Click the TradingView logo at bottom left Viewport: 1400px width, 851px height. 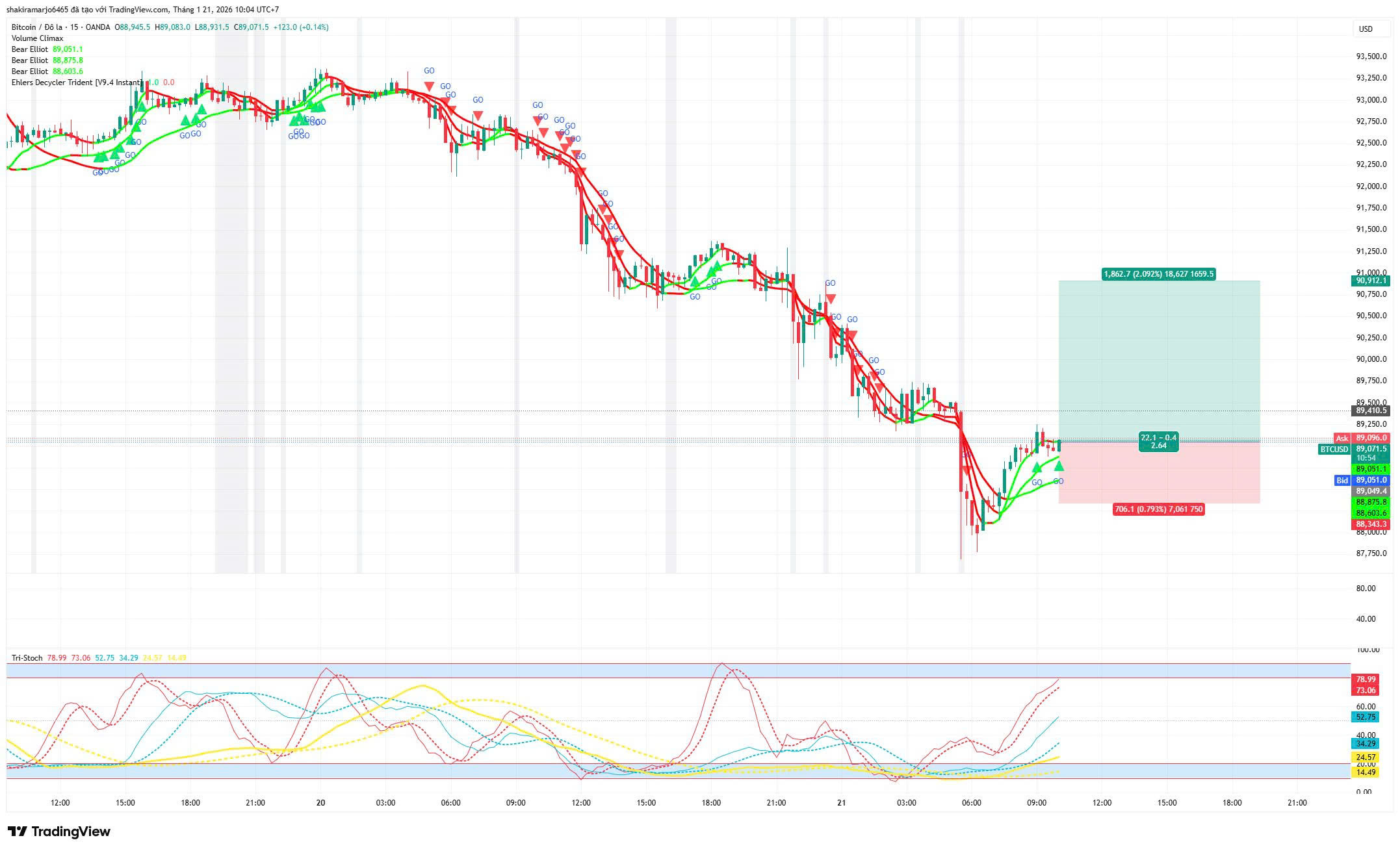(x=59, y=832)
